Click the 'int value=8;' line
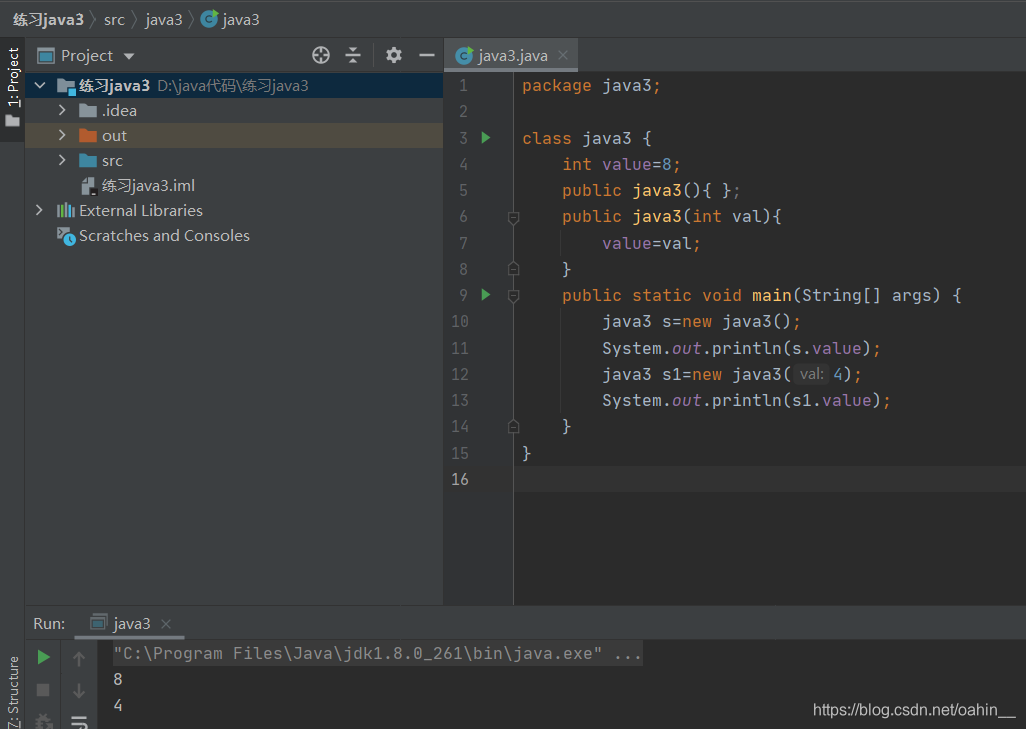This screenshot has height=729, width=1026. click(x=621, y=164)
